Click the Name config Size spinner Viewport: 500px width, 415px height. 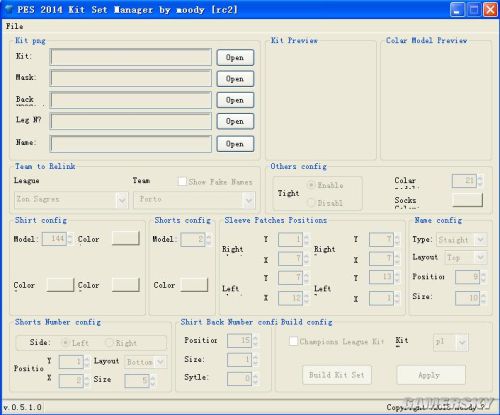click(470, 297)
